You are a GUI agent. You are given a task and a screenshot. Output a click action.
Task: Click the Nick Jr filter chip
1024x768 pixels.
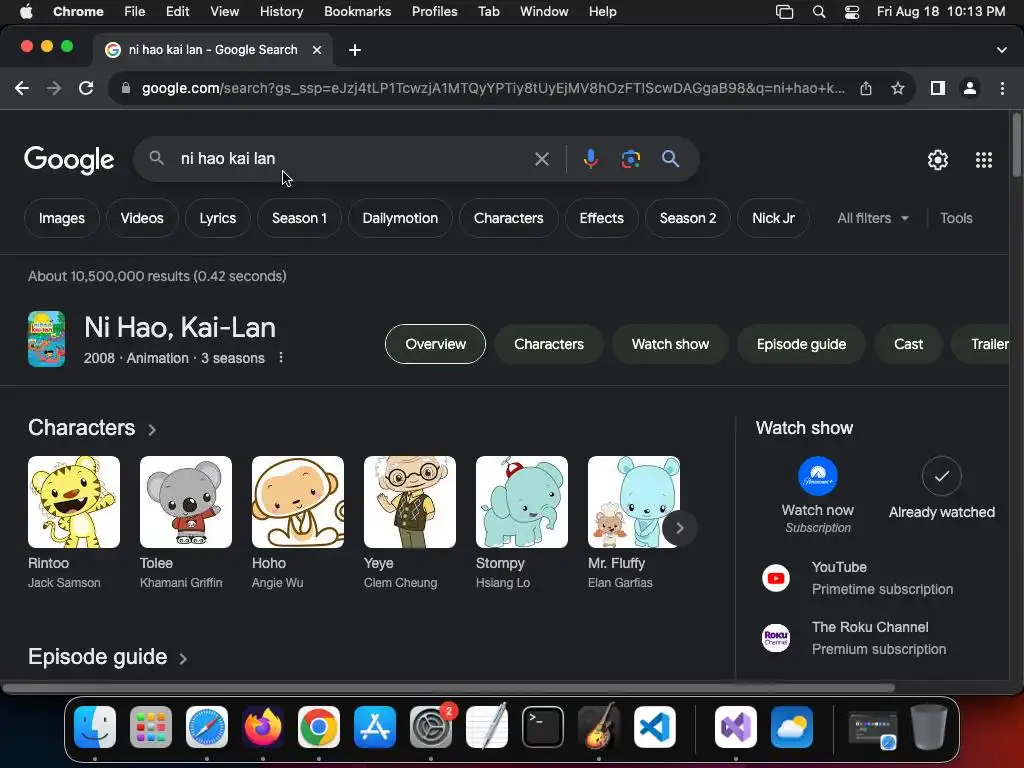[x=773, y=218]
